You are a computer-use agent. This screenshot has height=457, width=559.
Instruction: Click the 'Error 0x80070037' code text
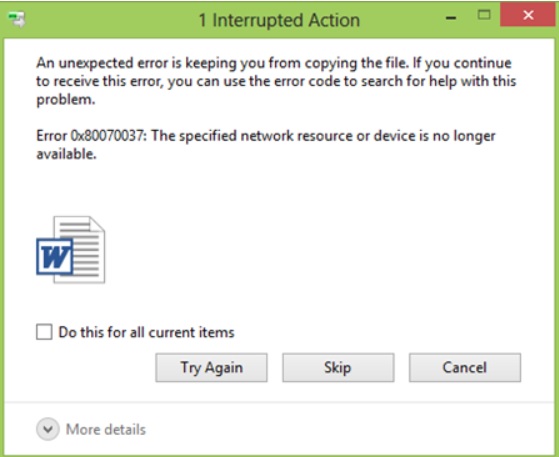(x=92, y=136)
